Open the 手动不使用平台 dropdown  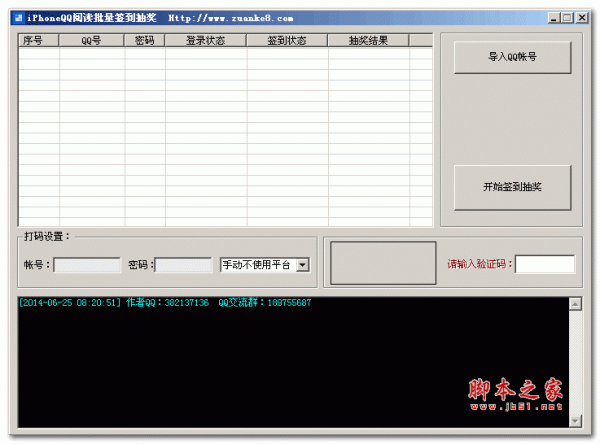(265, 265)
